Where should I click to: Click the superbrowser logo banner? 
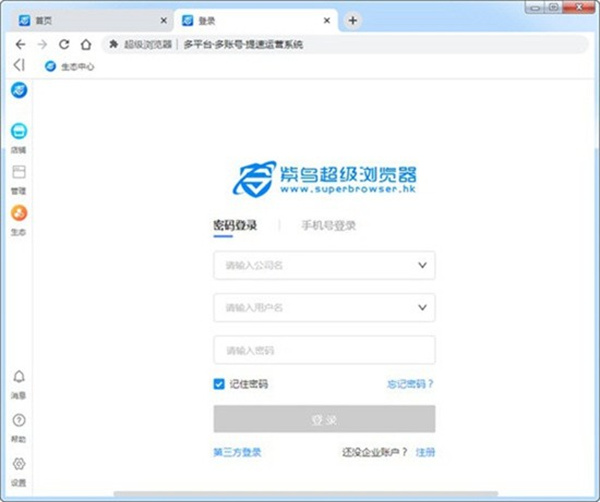coord(324,179)
